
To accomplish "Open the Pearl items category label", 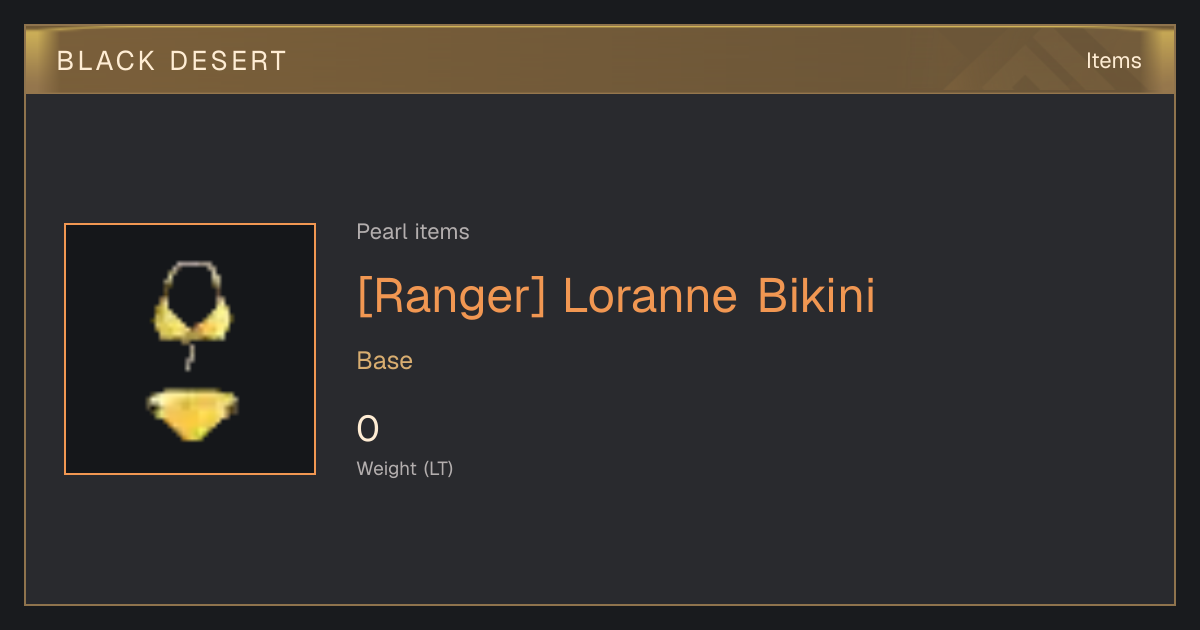I will tap(413, 232).
